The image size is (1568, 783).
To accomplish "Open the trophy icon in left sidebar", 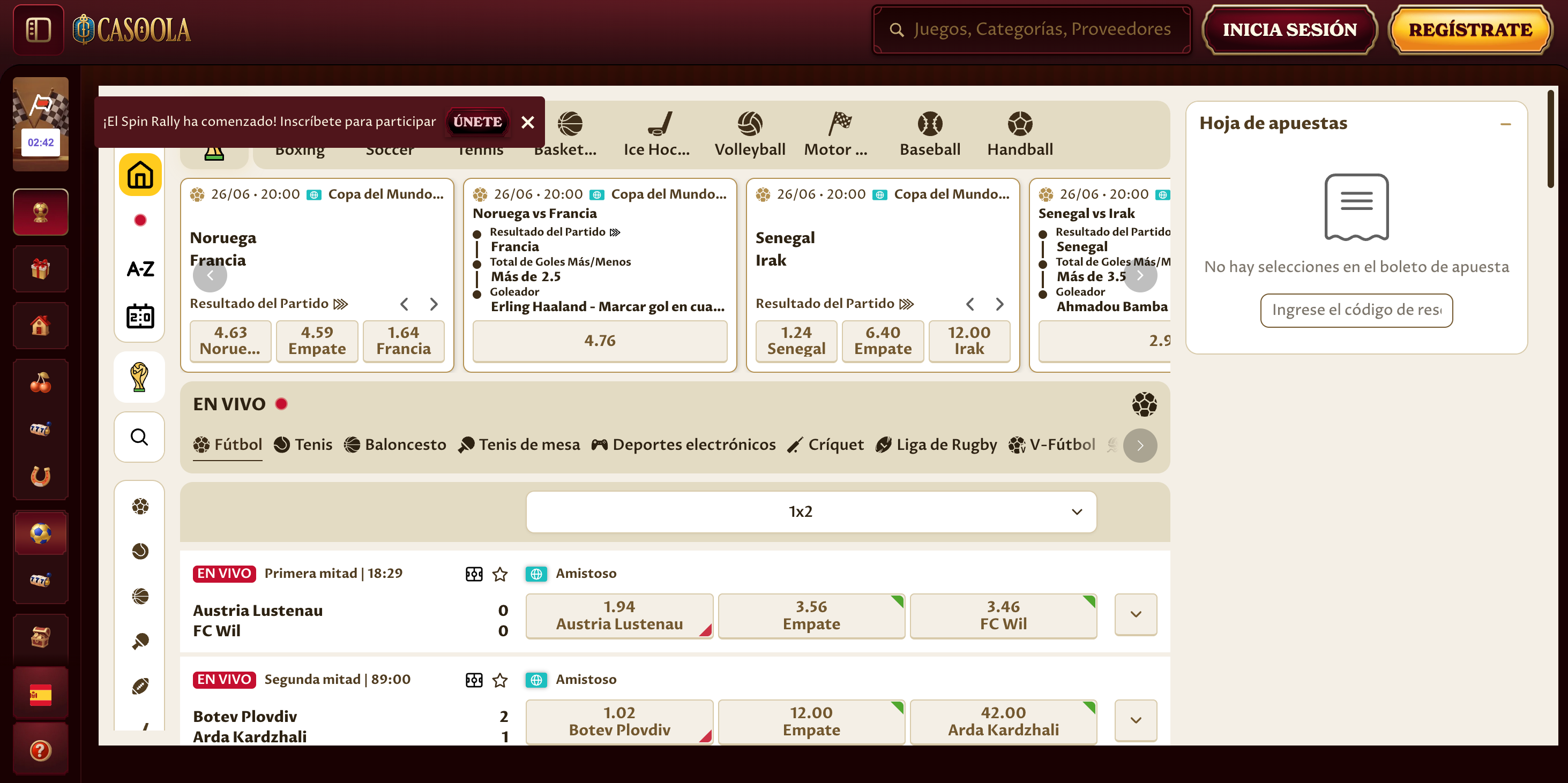I will (41, 212).
